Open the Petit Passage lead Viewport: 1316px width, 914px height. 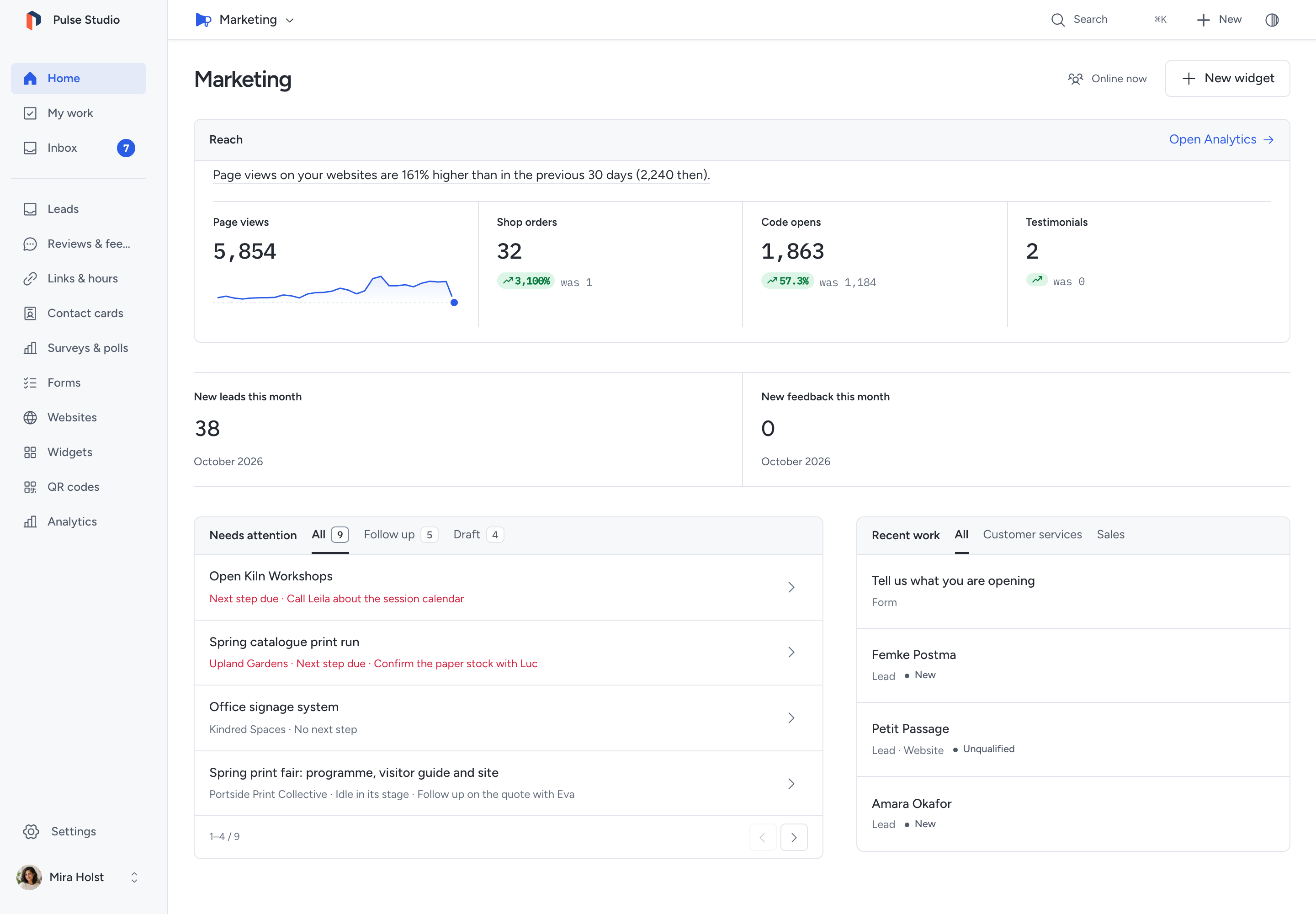(x=1072, y=739)
